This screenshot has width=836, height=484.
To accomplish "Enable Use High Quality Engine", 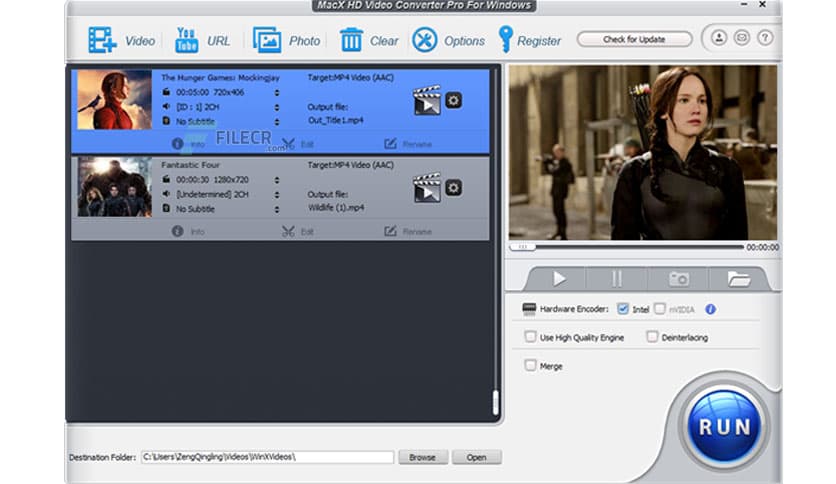I will pyautogui.click(x=530, y=337).
